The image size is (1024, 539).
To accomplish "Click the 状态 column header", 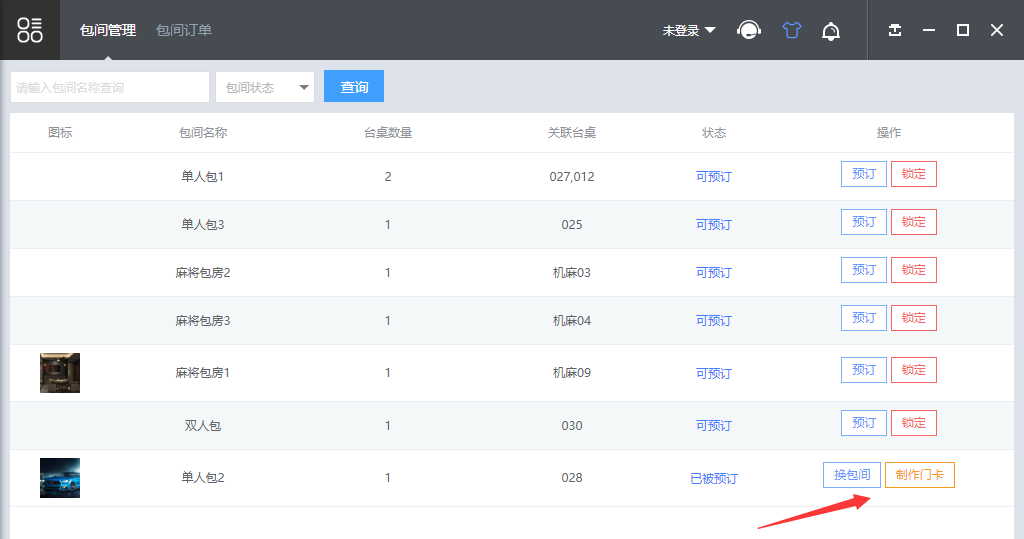I will coord(714,133).
